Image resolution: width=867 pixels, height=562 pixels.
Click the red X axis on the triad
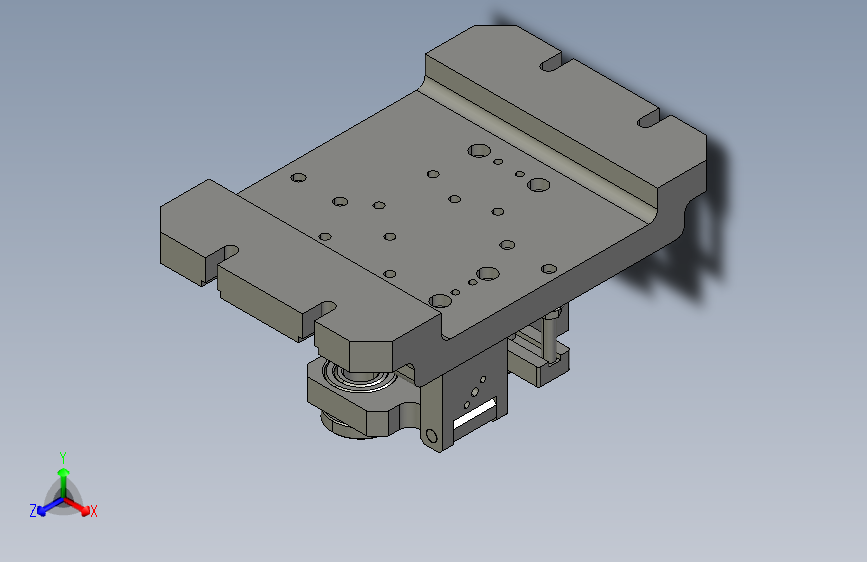click(x=77, y=506)
